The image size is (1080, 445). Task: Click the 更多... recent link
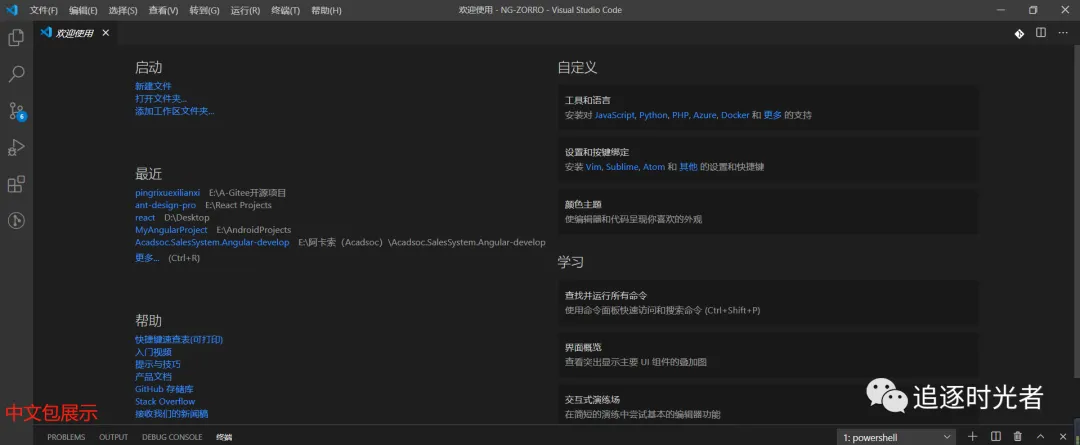click(x=147, y=258)
